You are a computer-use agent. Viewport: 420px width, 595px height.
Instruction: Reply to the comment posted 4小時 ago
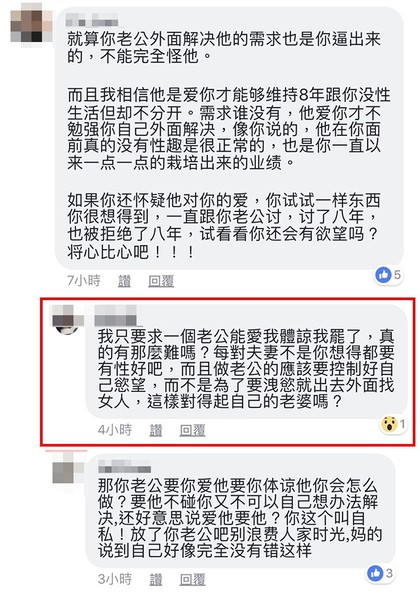pyautogui.click(x=192, y=430)
